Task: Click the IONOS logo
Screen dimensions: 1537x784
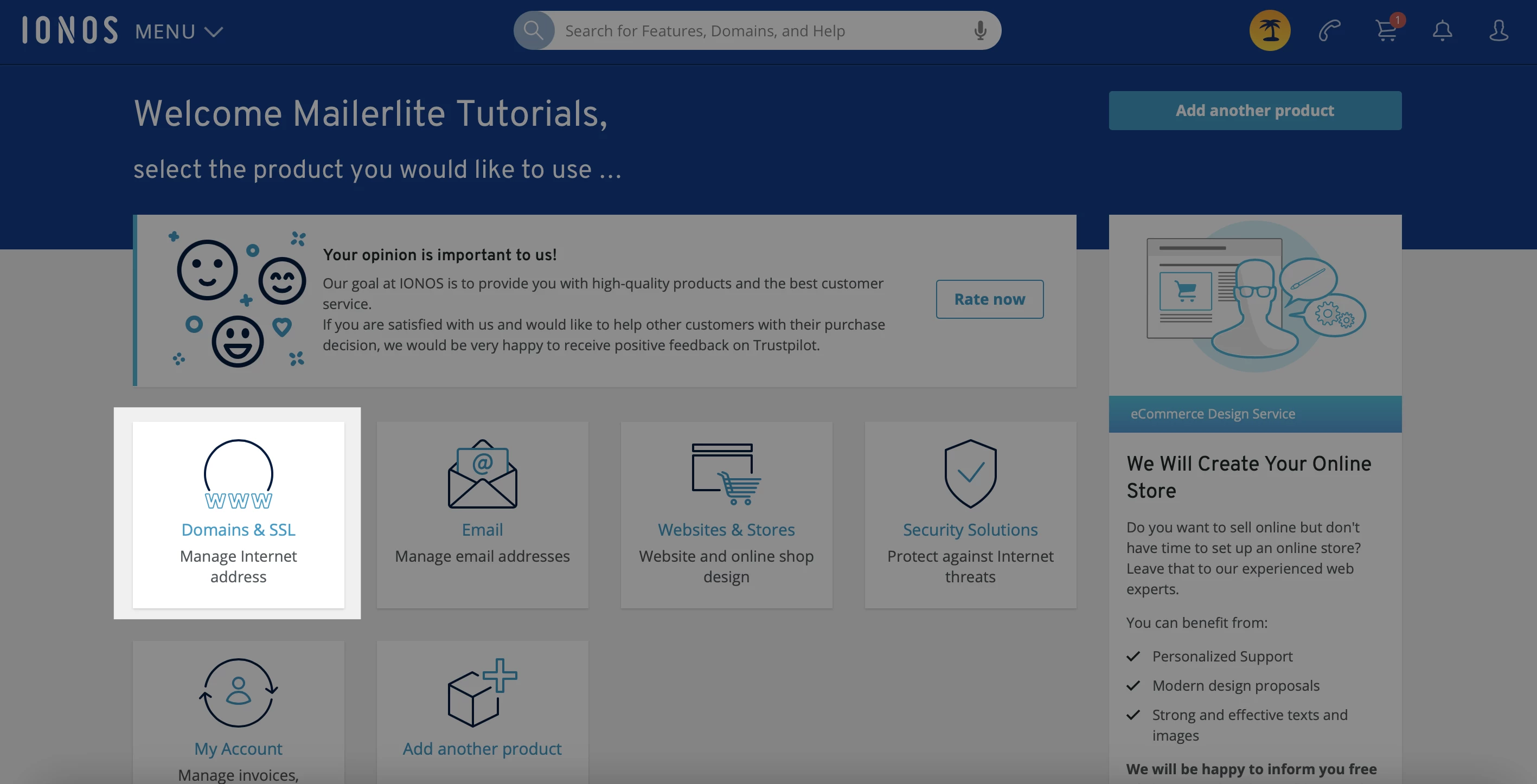Action: coord(70,30)
